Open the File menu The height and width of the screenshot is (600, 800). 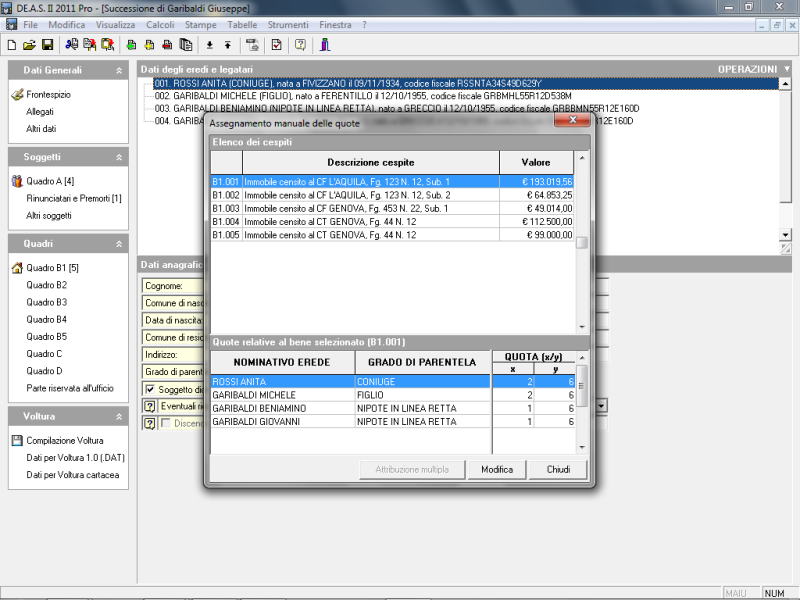(31, 24)
